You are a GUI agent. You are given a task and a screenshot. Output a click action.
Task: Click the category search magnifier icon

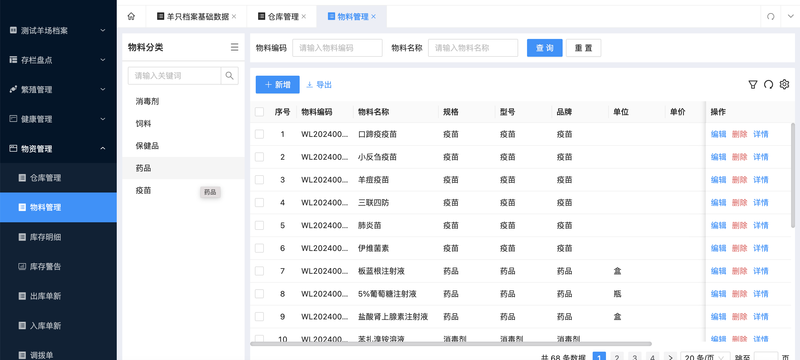pos(230,76)
